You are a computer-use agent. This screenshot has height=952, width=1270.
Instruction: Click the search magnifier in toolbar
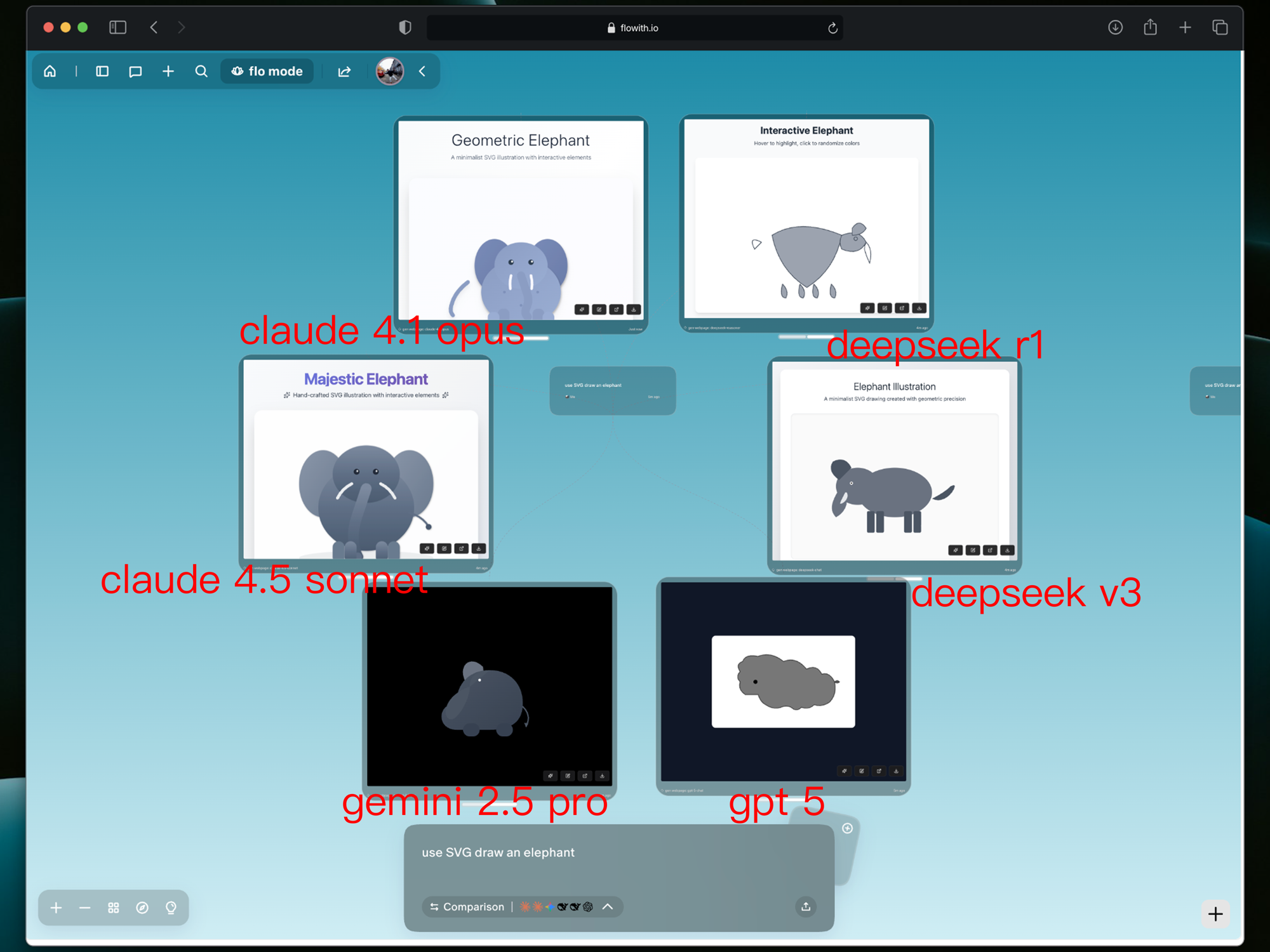point(201,71)
